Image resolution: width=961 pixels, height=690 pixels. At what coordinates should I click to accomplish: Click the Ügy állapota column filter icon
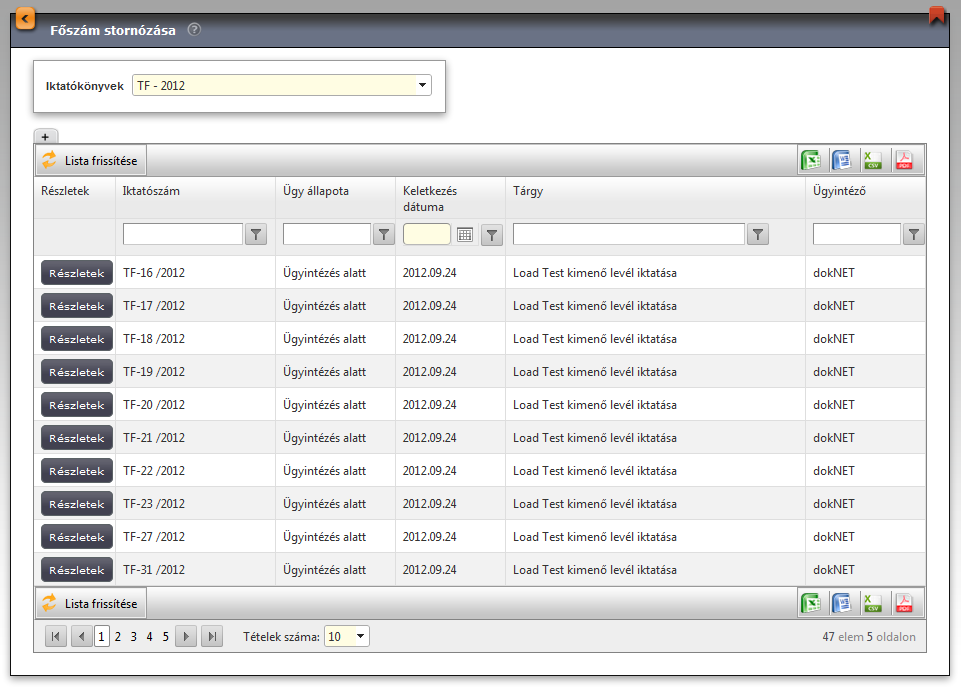coord(384,234)
